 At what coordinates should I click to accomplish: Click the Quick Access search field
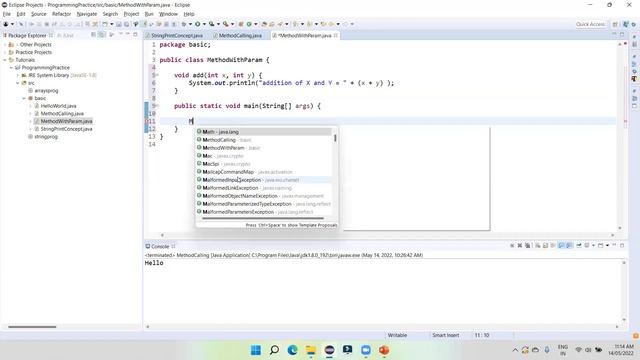(x=590, y=24)
